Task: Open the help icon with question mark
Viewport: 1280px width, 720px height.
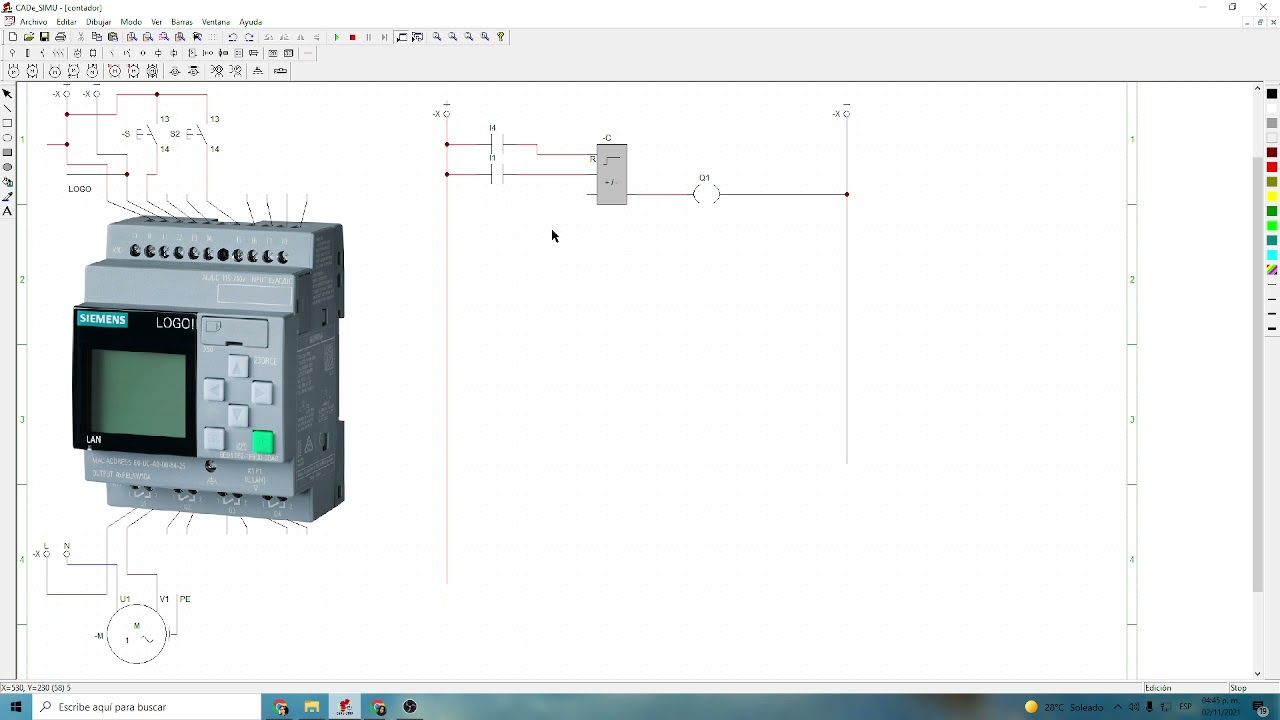Action: pyautogui.click(x=501, y=37)
